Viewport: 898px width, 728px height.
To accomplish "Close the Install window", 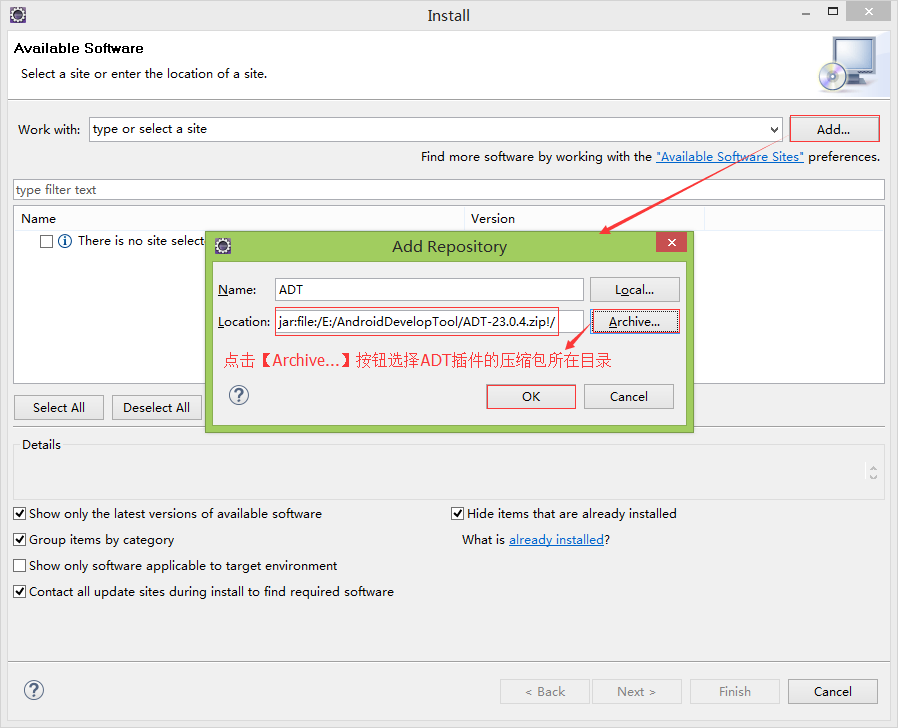I will coord(869,11).
